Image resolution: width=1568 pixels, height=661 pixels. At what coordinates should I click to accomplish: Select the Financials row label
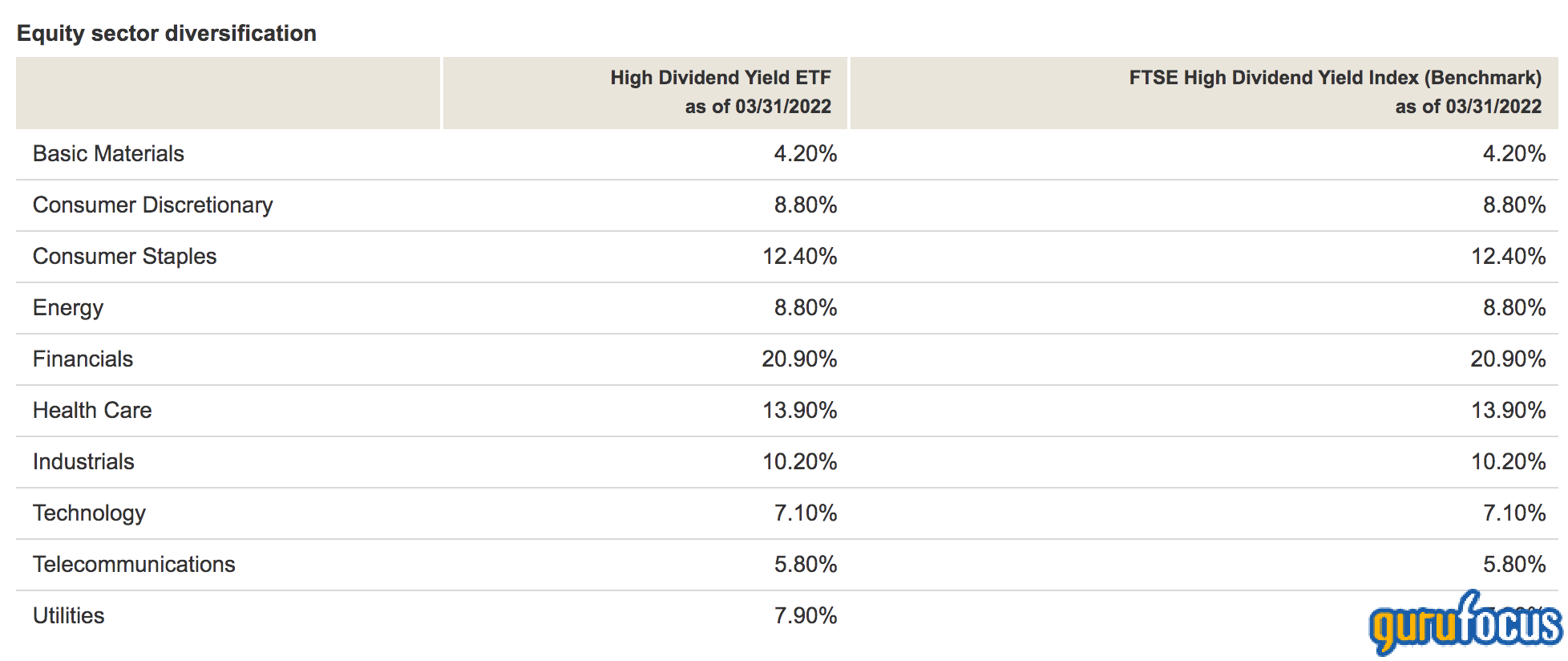click(x=83, y=359)
